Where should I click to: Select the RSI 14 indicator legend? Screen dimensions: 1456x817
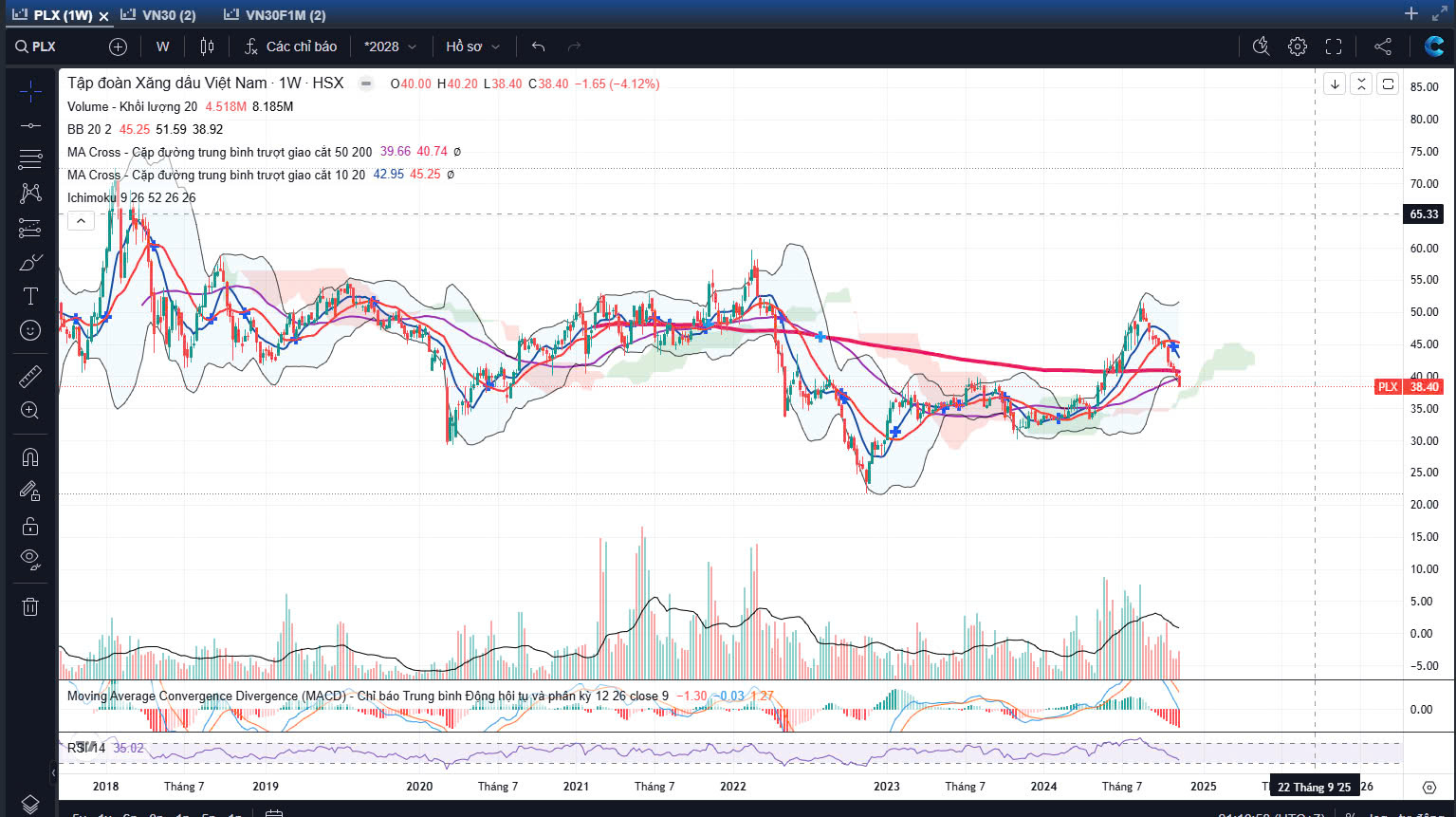click(x=85, y=748)
